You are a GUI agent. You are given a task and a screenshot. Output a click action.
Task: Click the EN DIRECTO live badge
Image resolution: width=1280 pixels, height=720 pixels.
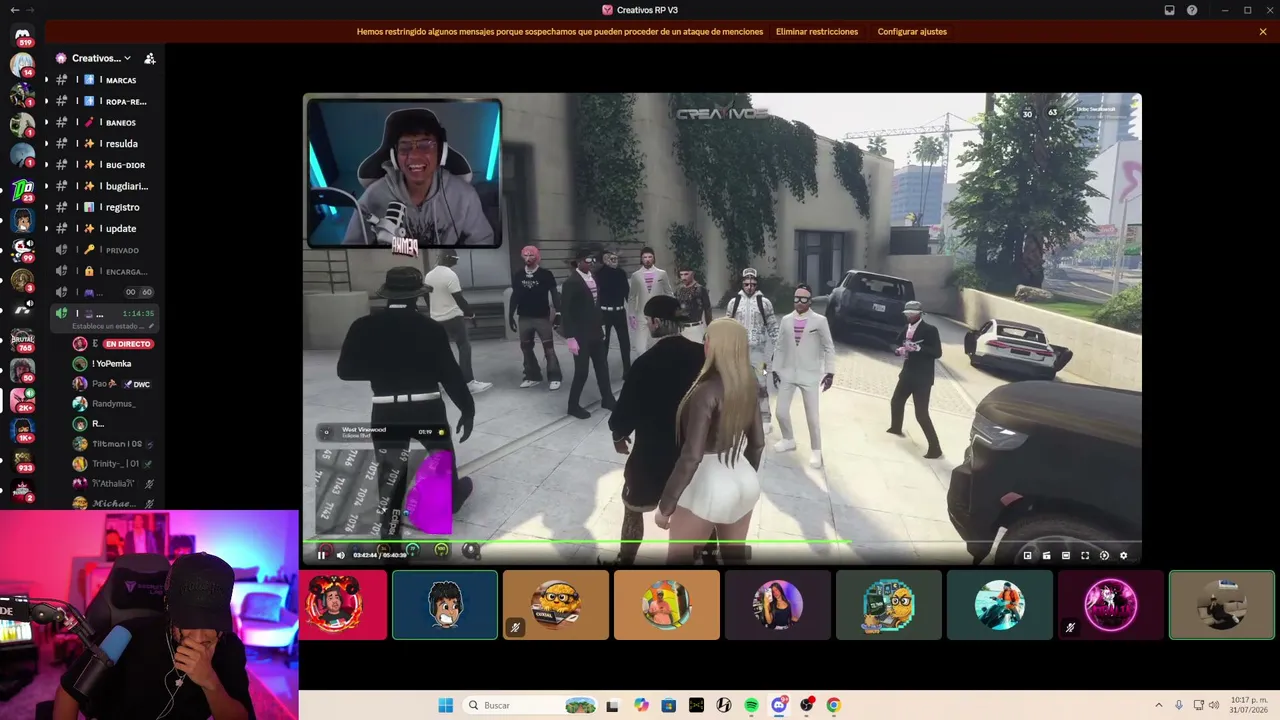pyautogui.click(x=128, y=344)
